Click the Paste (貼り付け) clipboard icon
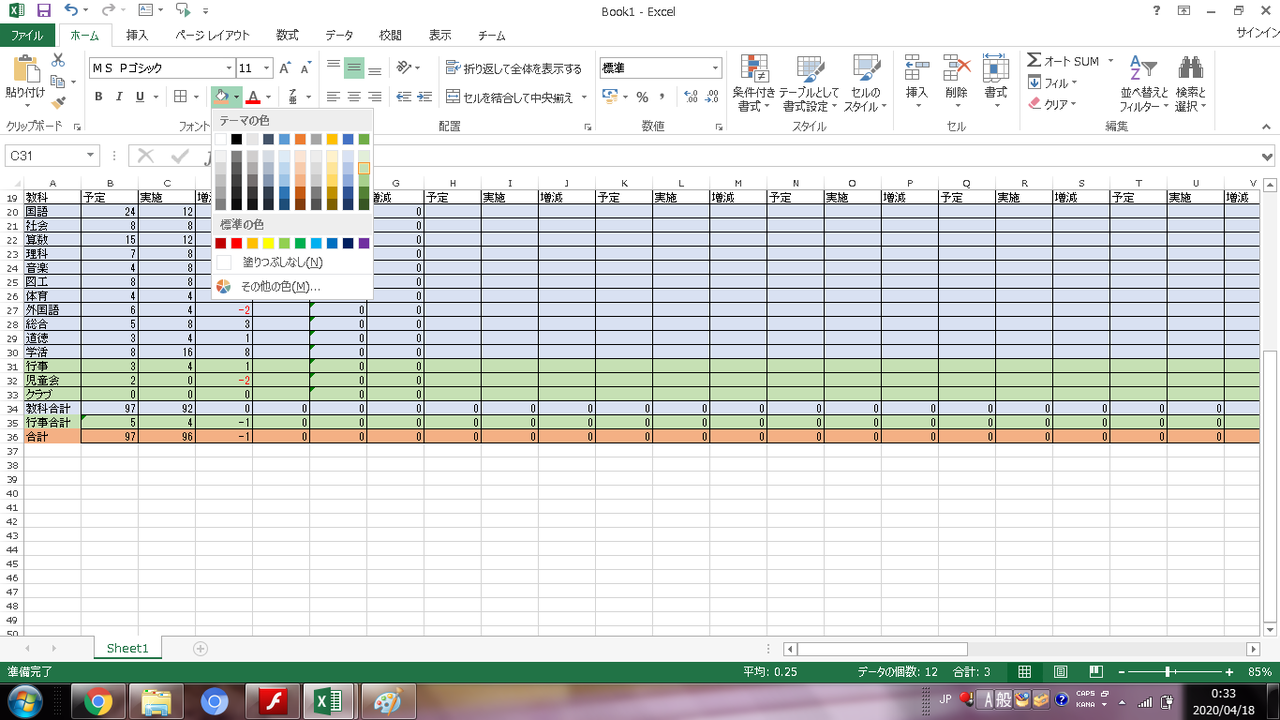Image resolution: width=1280 pixels, height=720 pixels. coord(25,68)
